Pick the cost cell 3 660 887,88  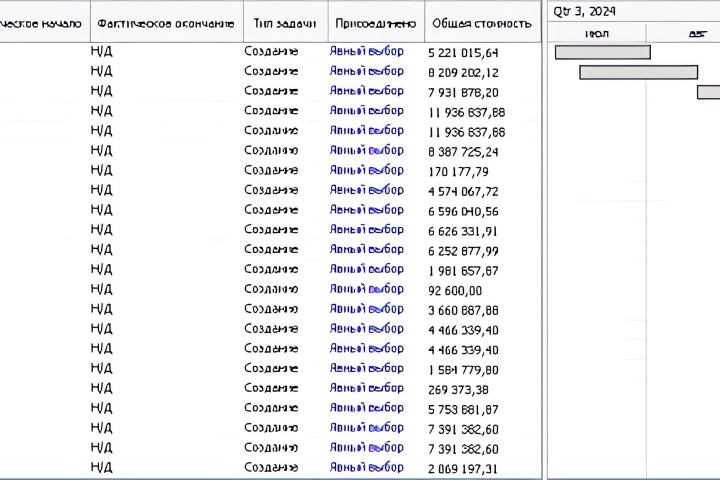coord(463,311)
